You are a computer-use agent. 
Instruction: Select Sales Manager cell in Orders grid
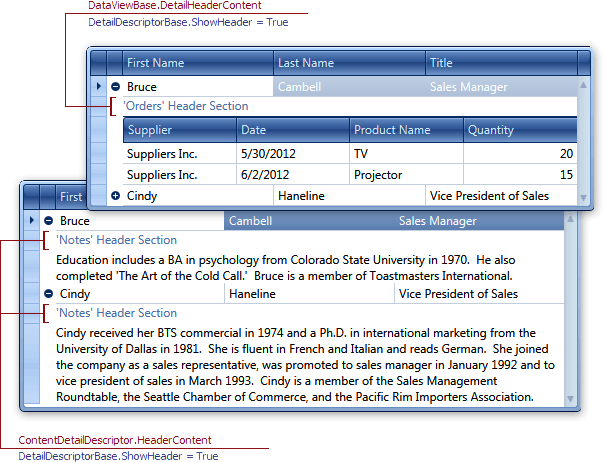pos(502,87)
